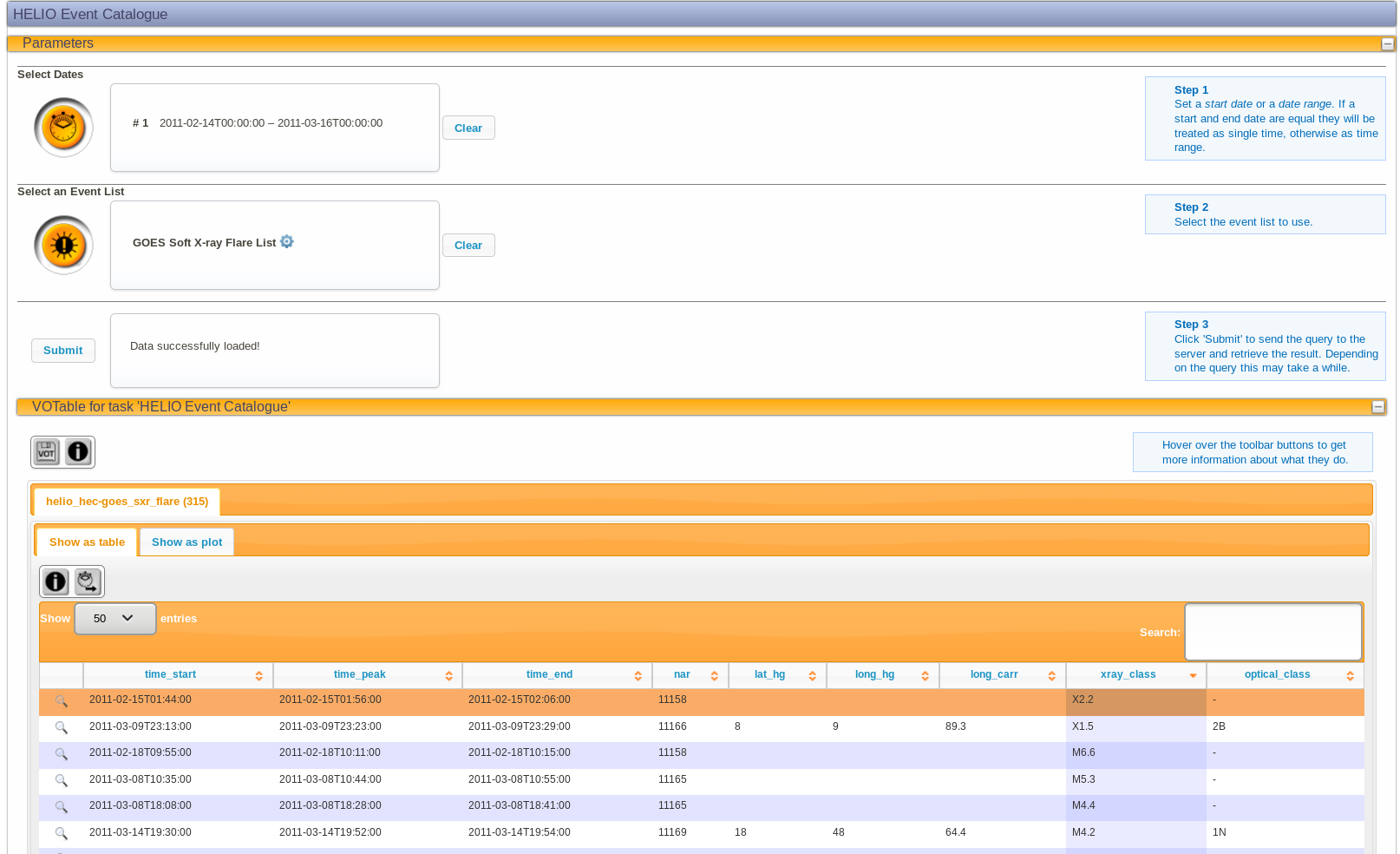Save the VOTable with the VOT disk icon
The width and height of the screenshot is (1400, 854).
coord(46,452)
